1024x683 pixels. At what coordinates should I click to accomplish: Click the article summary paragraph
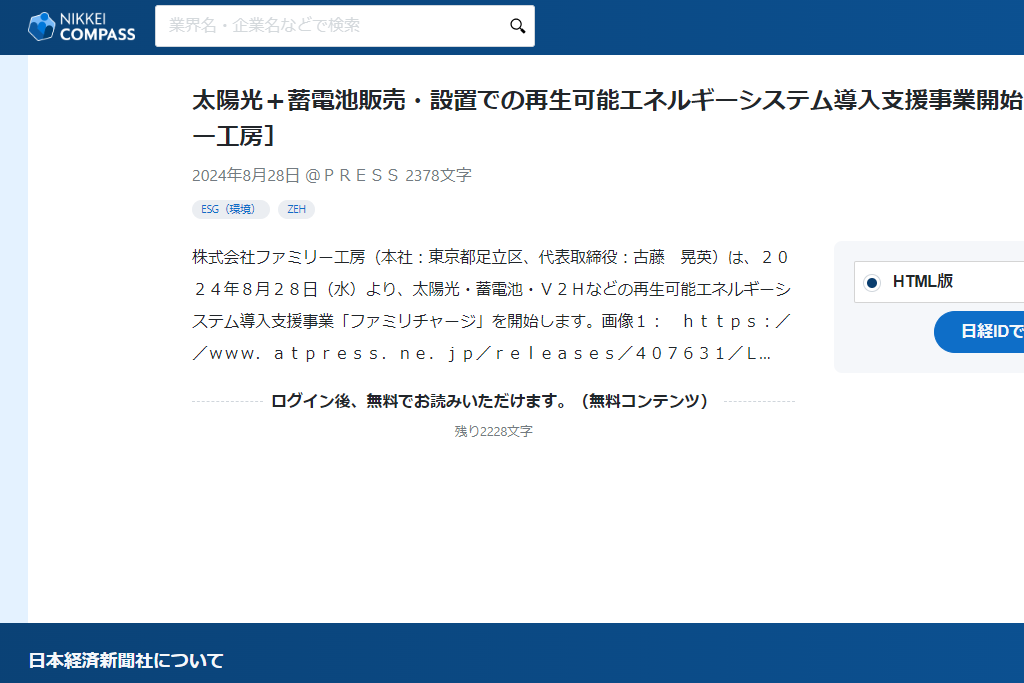pyautogui.click(x=492, y=305)
